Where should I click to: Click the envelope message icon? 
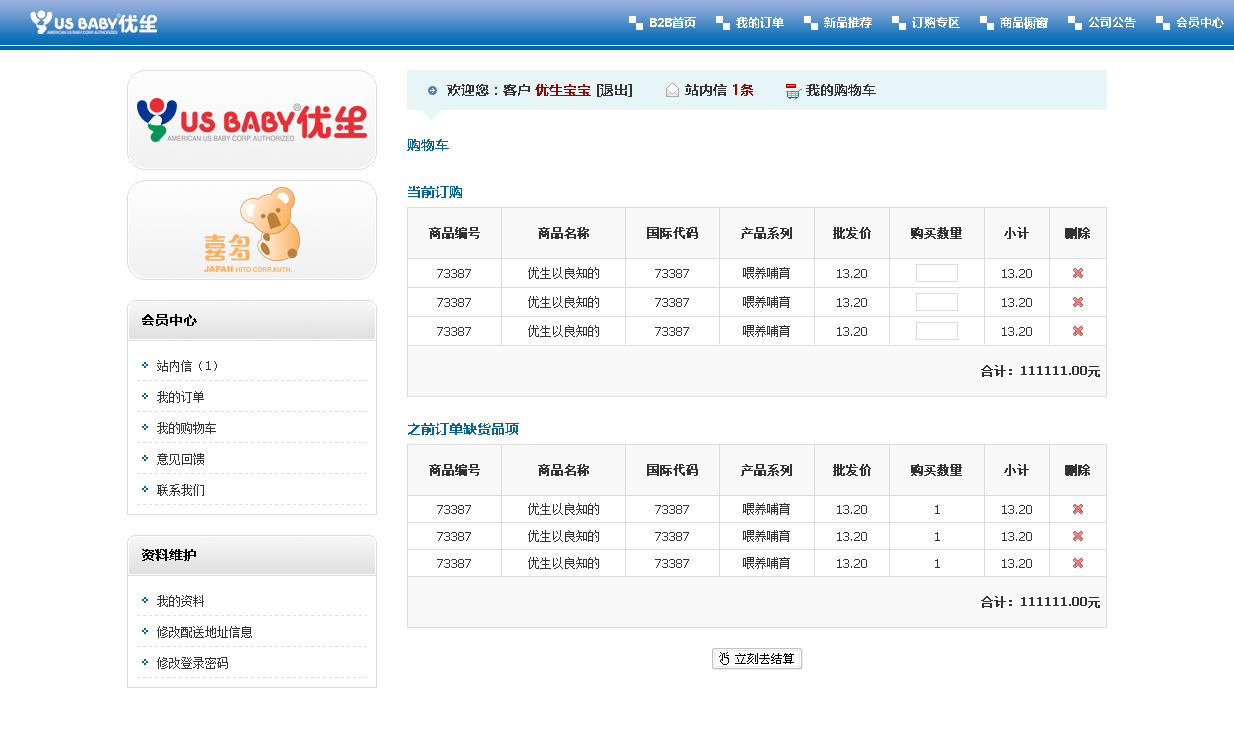click(x=672, y=90)
